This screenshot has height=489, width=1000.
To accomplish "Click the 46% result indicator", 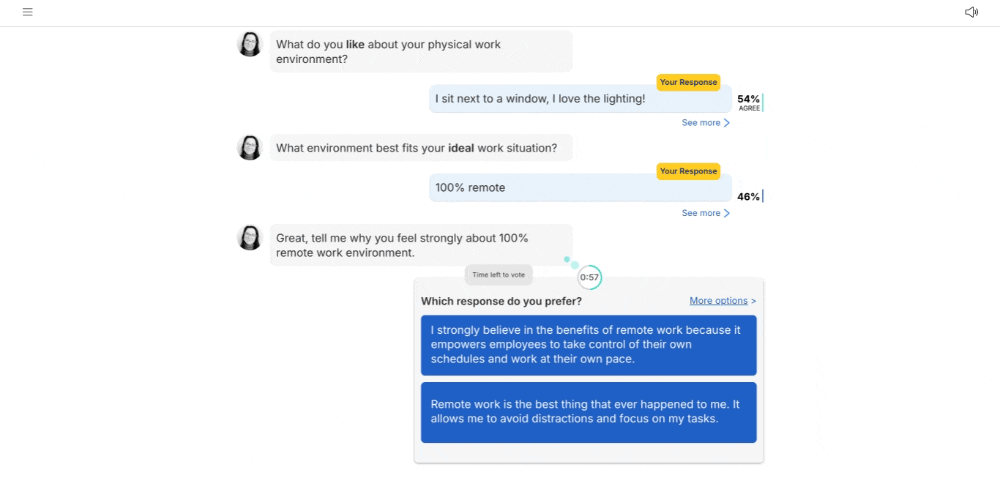I will tap(748, 197).
